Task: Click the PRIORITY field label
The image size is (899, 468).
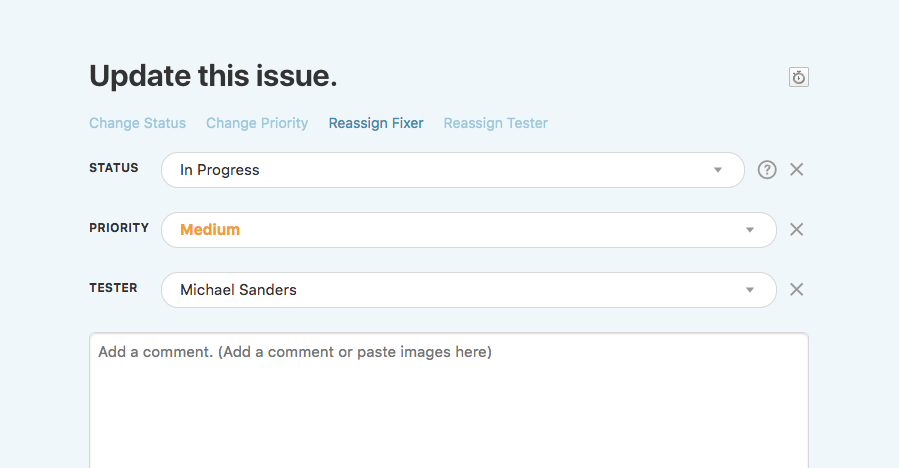Action: (x=119, y=228)
